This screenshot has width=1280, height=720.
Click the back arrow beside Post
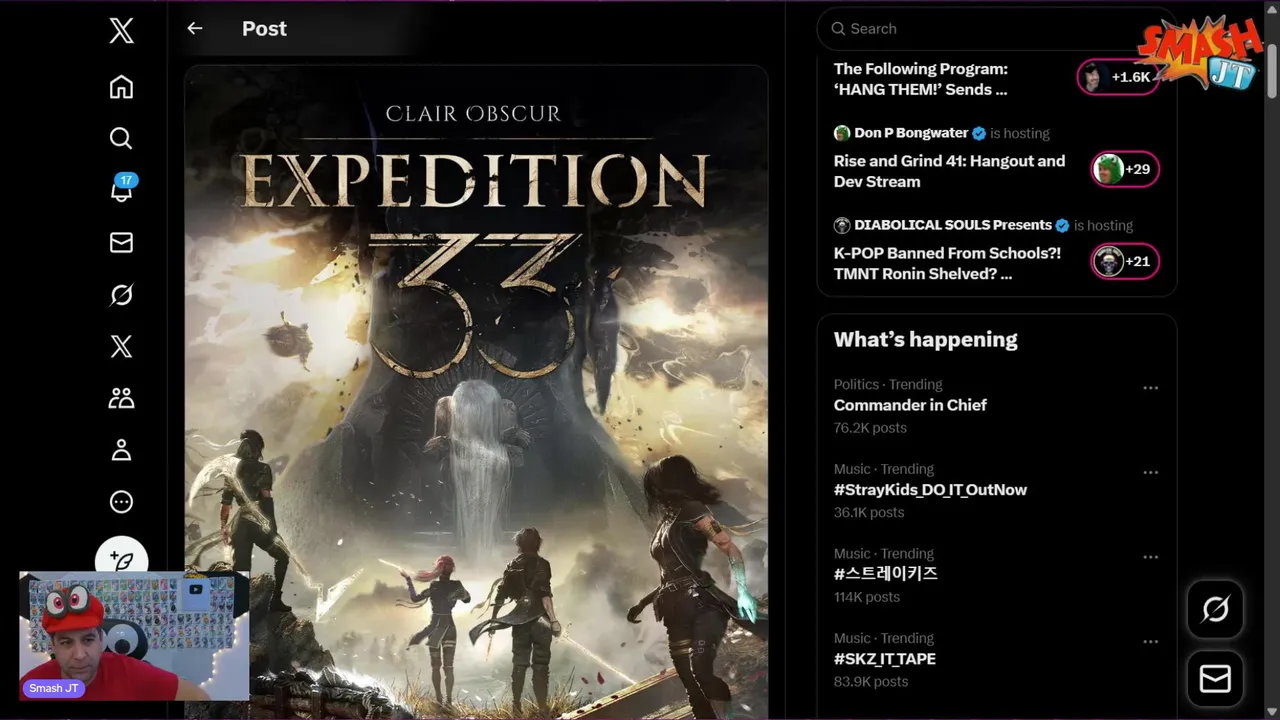pyautogui.click(x=195, y=29)
